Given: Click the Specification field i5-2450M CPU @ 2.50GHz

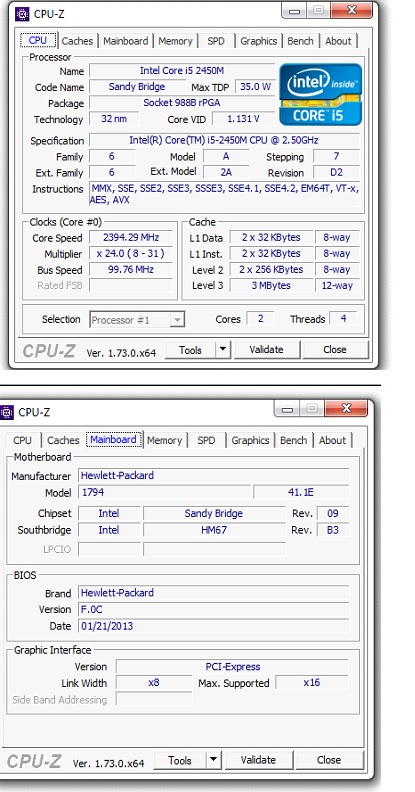Looking at the screenshot, I should pos(224,140).
